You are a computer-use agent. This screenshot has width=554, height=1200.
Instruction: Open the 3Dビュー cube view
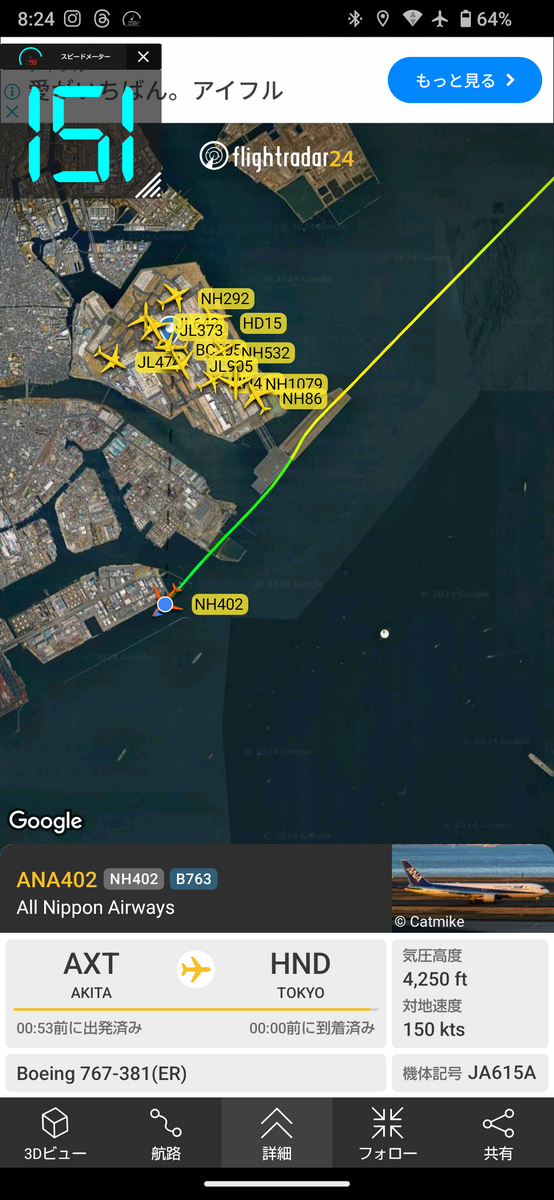(55, 1133)
